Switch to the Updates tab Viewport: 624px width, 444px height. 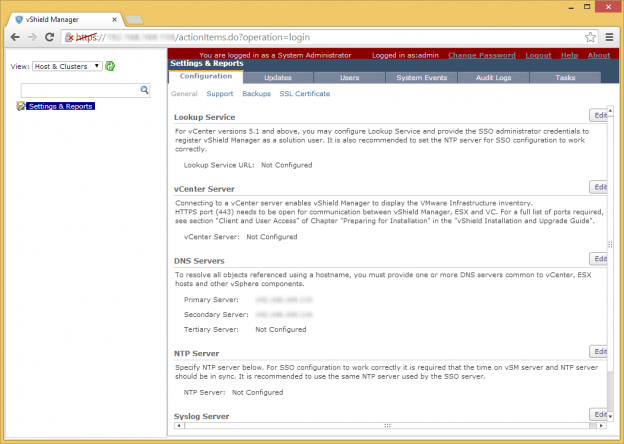(276, 77)
